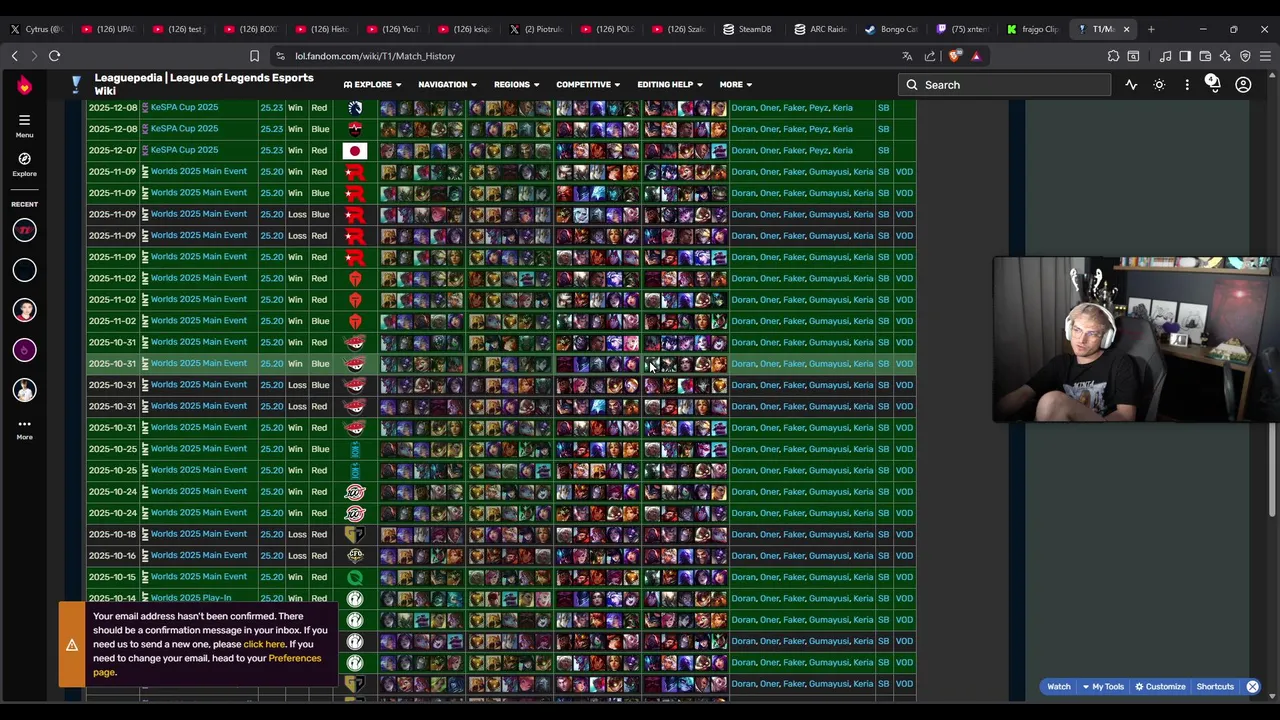Expand the My Tools menu in bottom bar
Viewport: 1280px width, 720px height.
click(1103, 687)
